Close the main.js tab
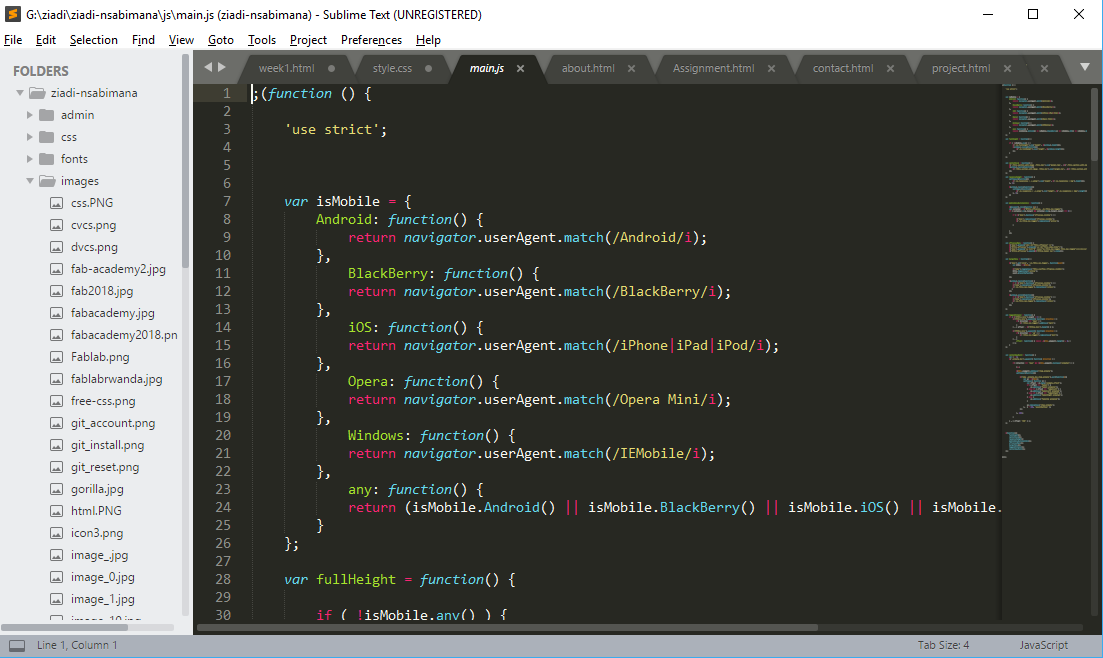 [521, 68]
